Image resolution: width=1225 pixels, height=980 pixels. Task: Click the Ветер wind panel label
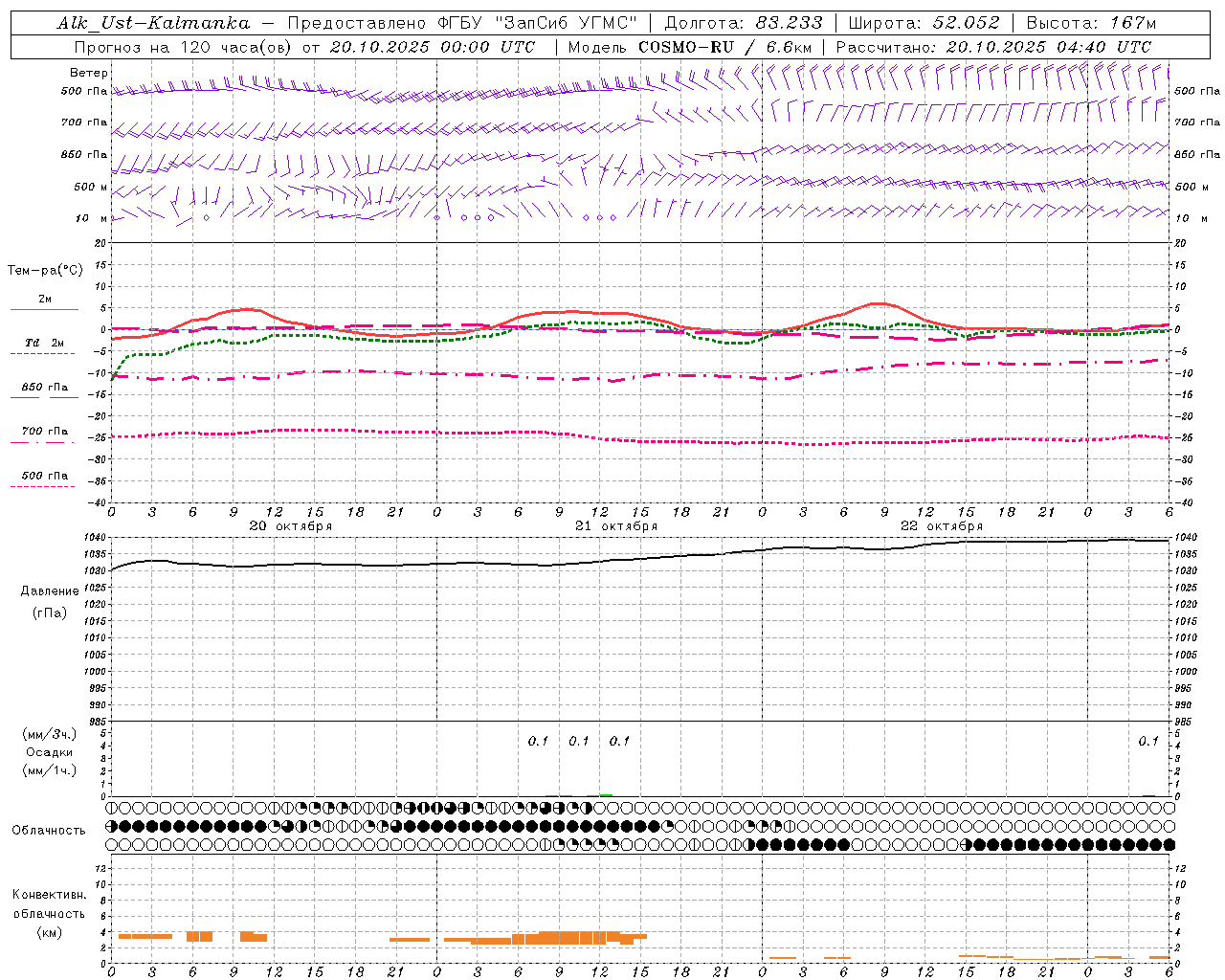(x=88, y=73)
